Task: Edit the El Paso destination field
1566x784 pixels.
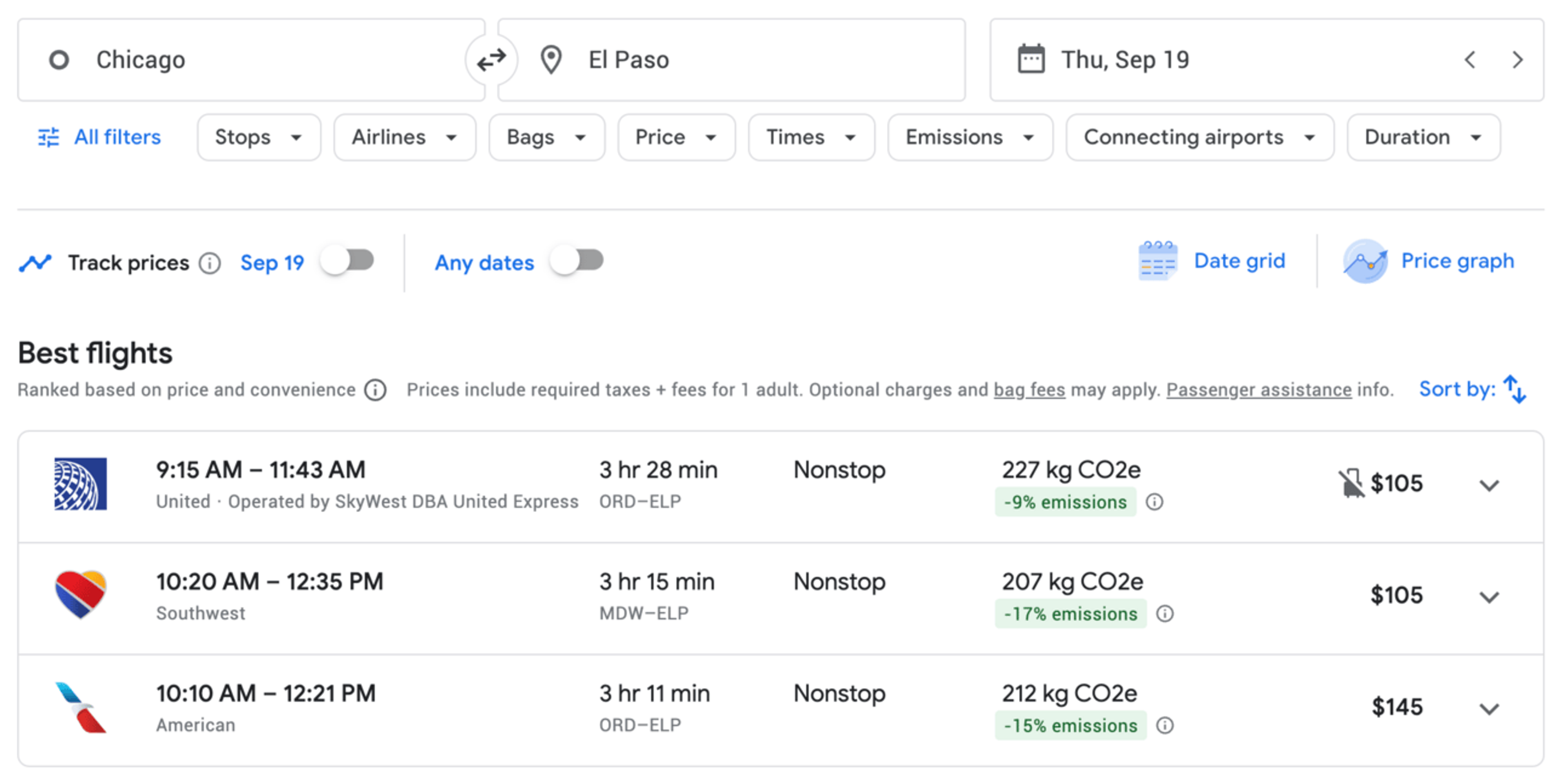Action: [731, 60]
